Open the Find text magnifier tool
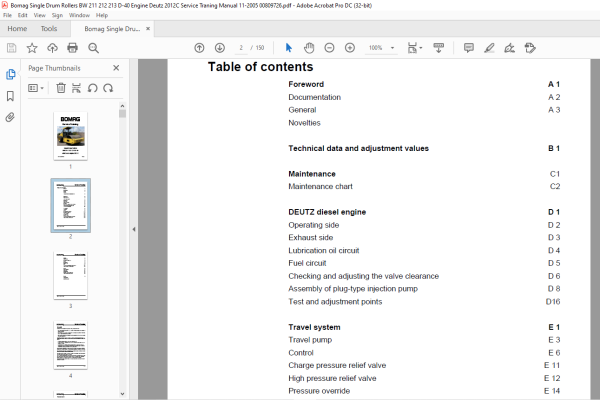Screen dimensions: 600x400 point(93,48)
